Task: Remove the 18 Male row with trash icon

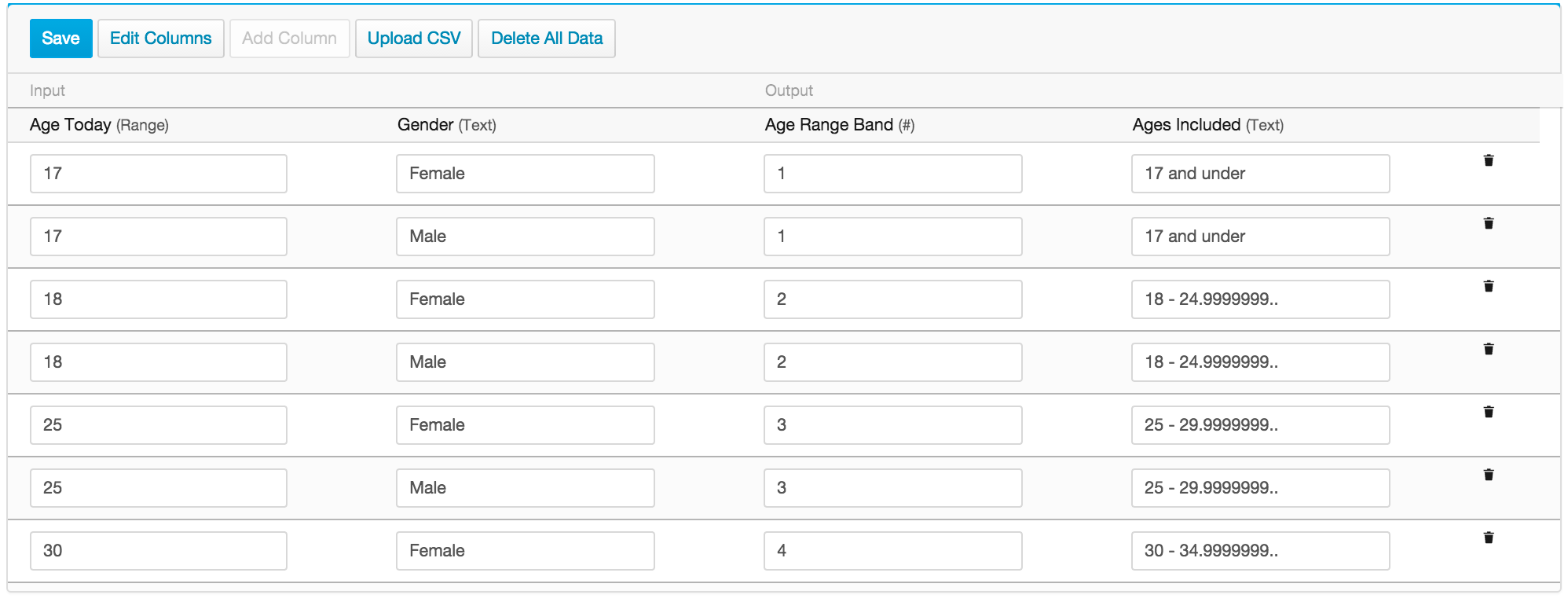Action: click(x=1488, y=349)
